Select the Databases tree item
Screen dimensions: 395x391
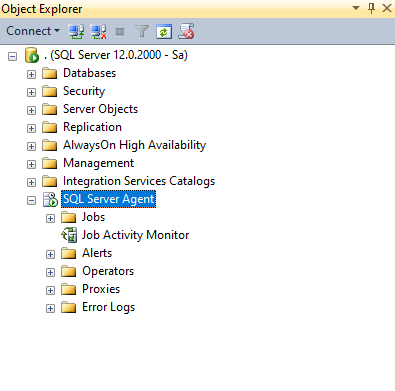89,73
